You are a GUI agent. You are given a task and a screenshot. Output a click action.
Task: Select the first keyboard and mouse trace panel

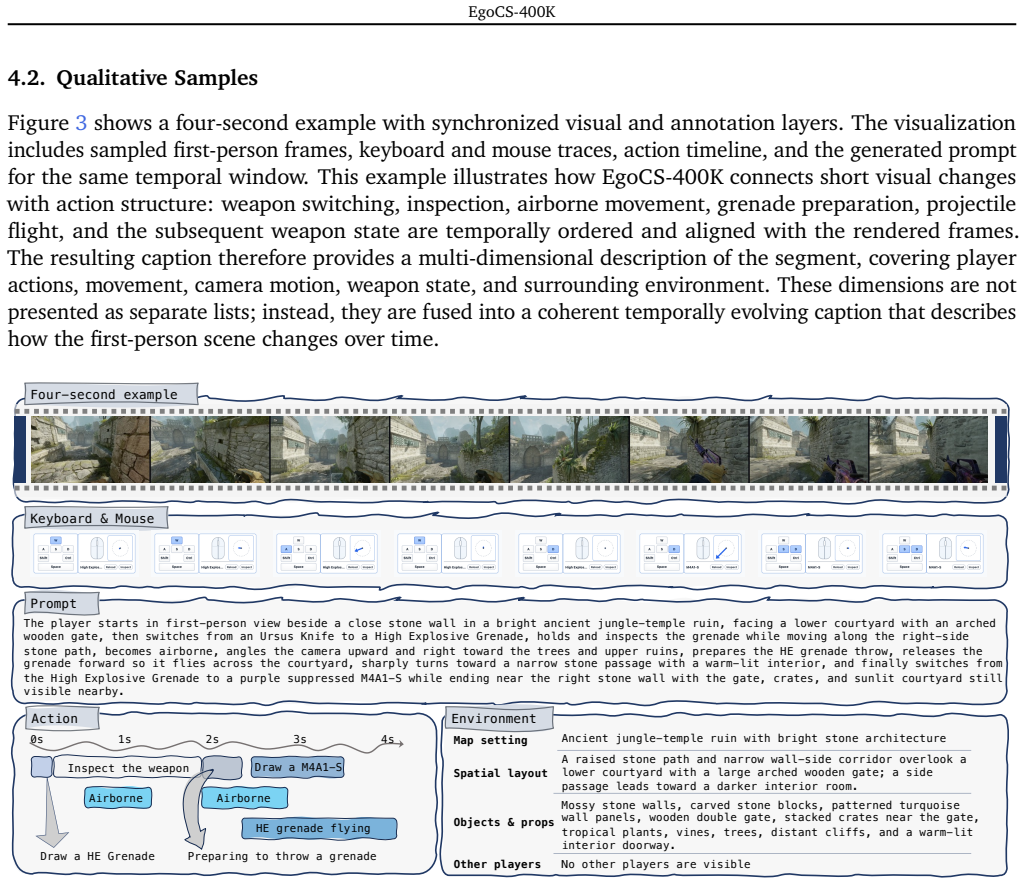pyautogui.click(x=84, y=553)
